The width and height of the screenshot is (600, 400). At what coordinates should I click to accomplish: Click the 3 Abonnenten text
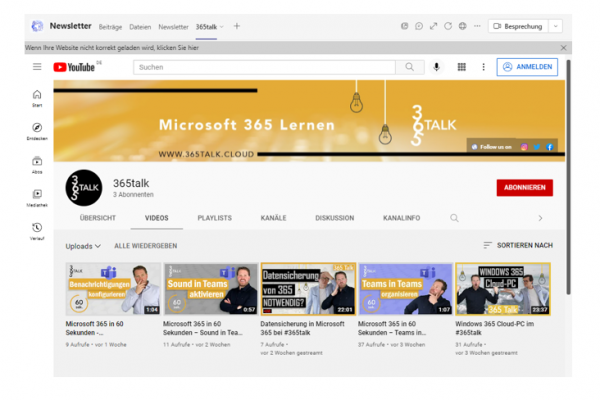(133, 194)
